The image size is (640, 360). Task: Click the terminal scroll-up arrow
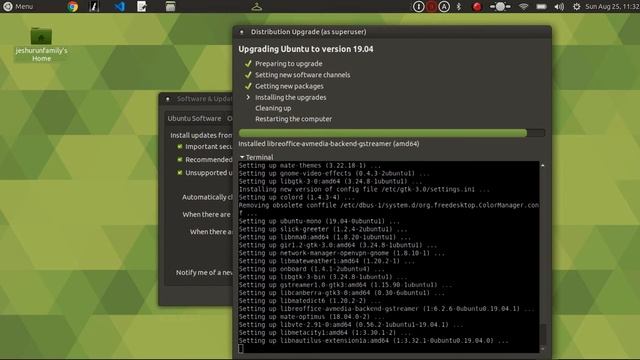[542, 165]
